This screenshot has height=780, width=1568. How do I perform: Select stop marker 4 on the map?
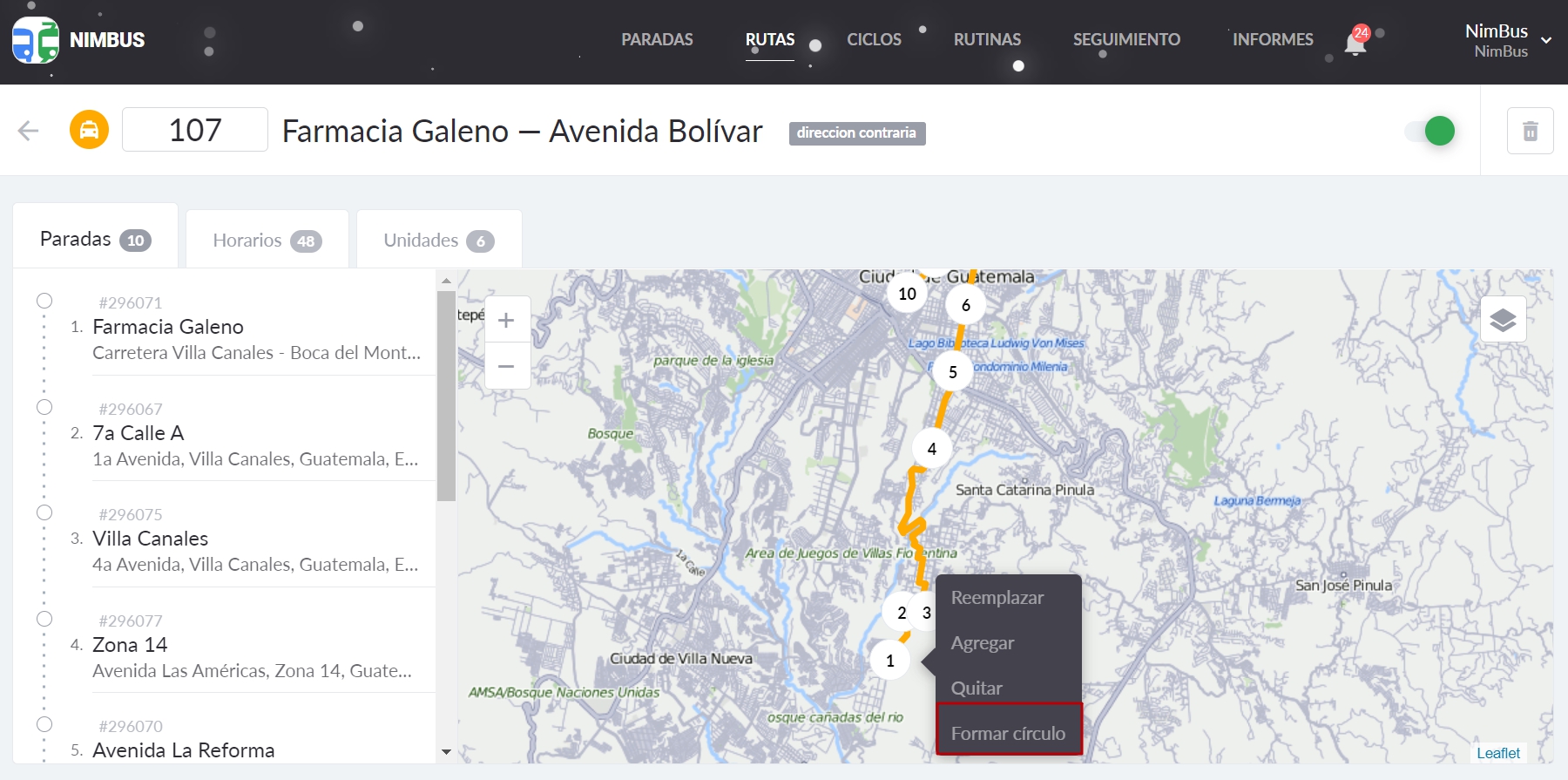[x=931, y=449]
